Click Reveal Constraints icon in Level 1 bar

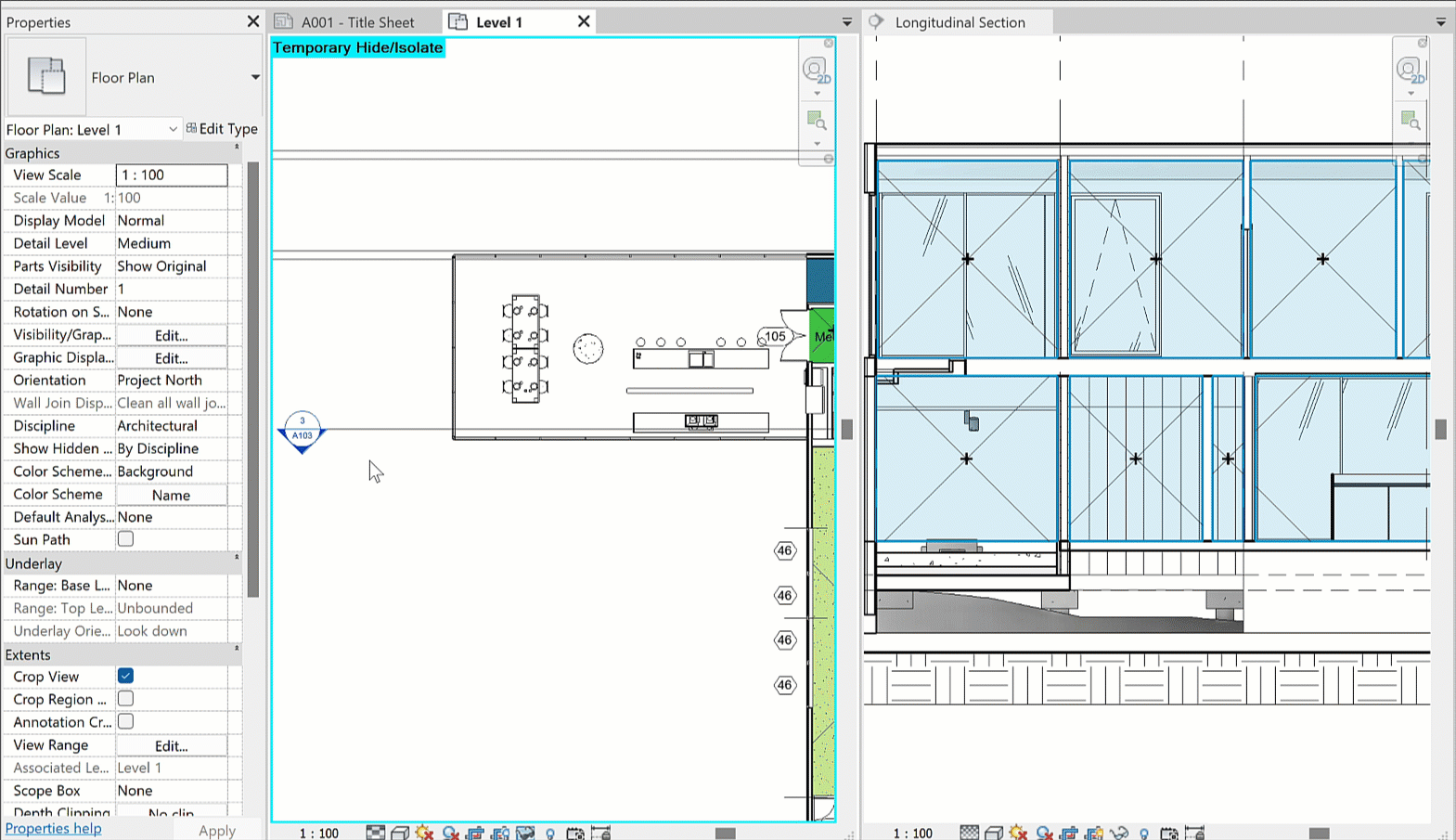point(600,833)
